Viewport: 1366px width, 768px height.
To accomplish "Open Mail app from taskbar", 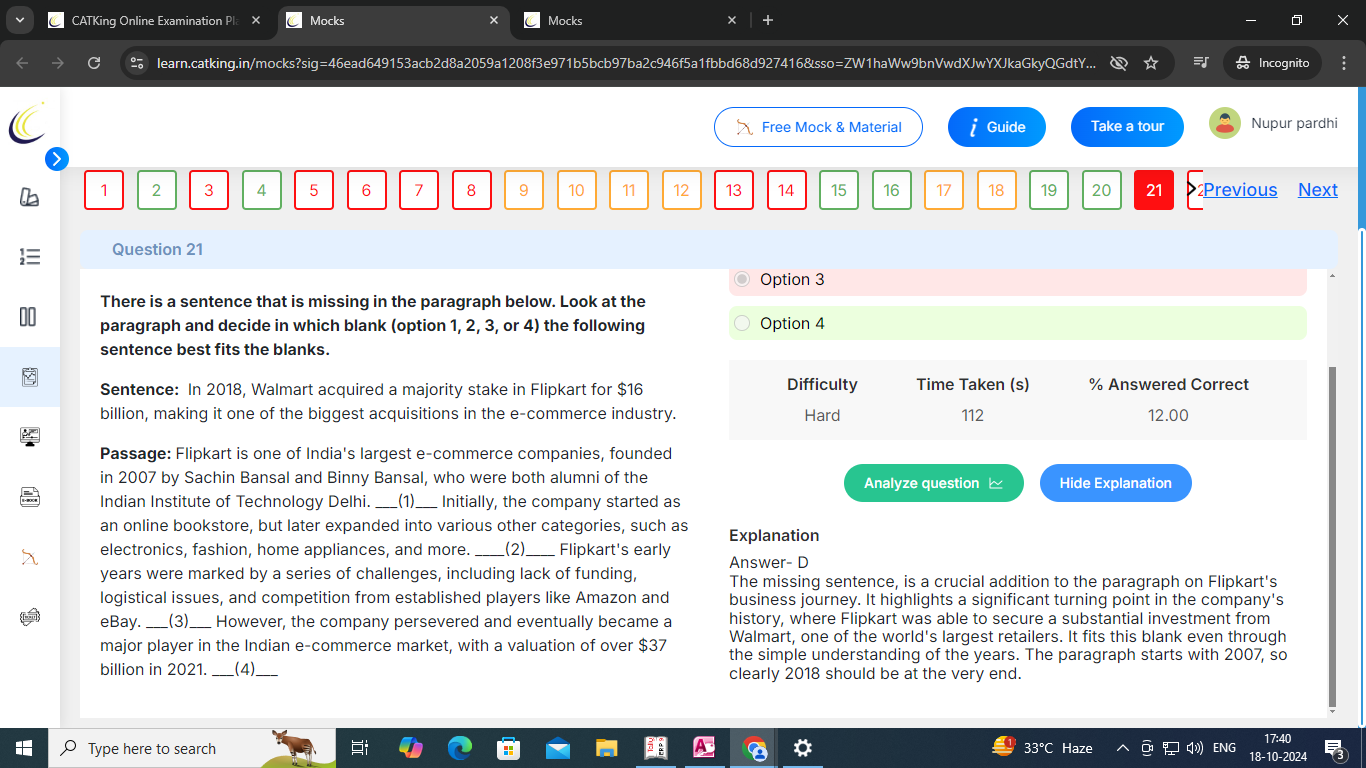I will (558, 748).
